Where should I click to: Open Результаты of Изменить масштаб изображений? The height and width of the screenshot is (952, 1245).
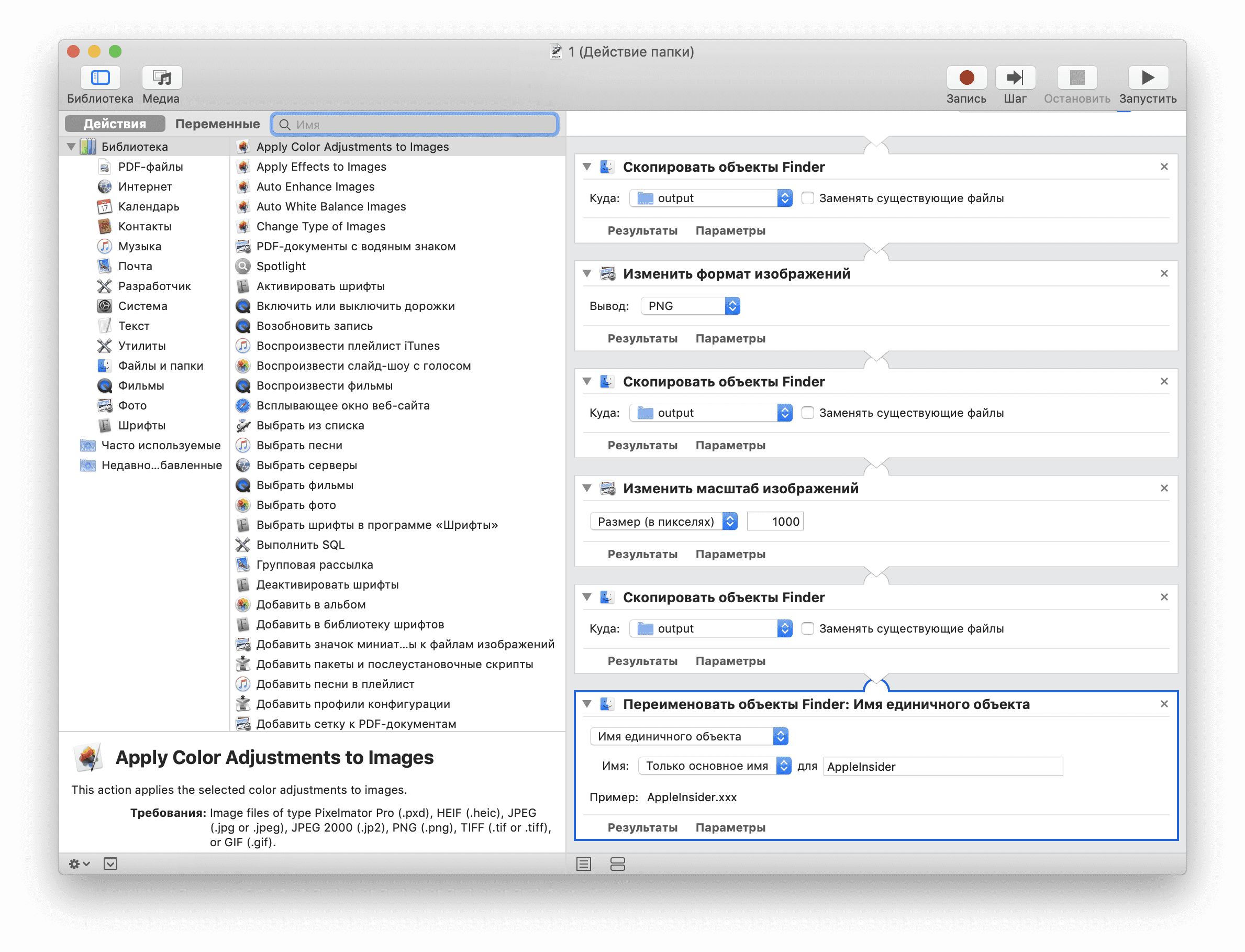click(x=642, y=554)
